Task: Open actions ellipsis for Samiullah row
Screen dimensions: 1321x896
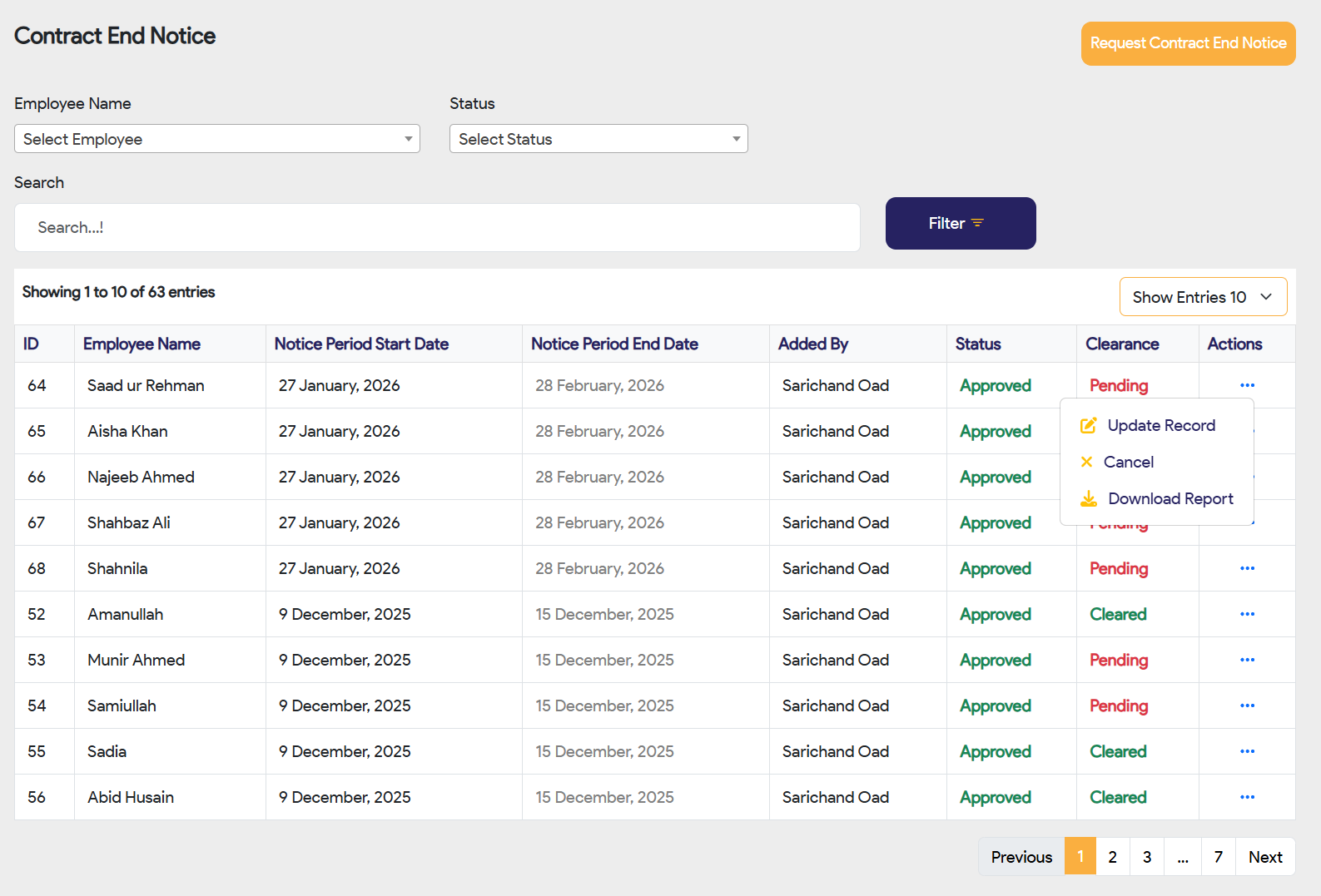Action: click(1246, 705)
